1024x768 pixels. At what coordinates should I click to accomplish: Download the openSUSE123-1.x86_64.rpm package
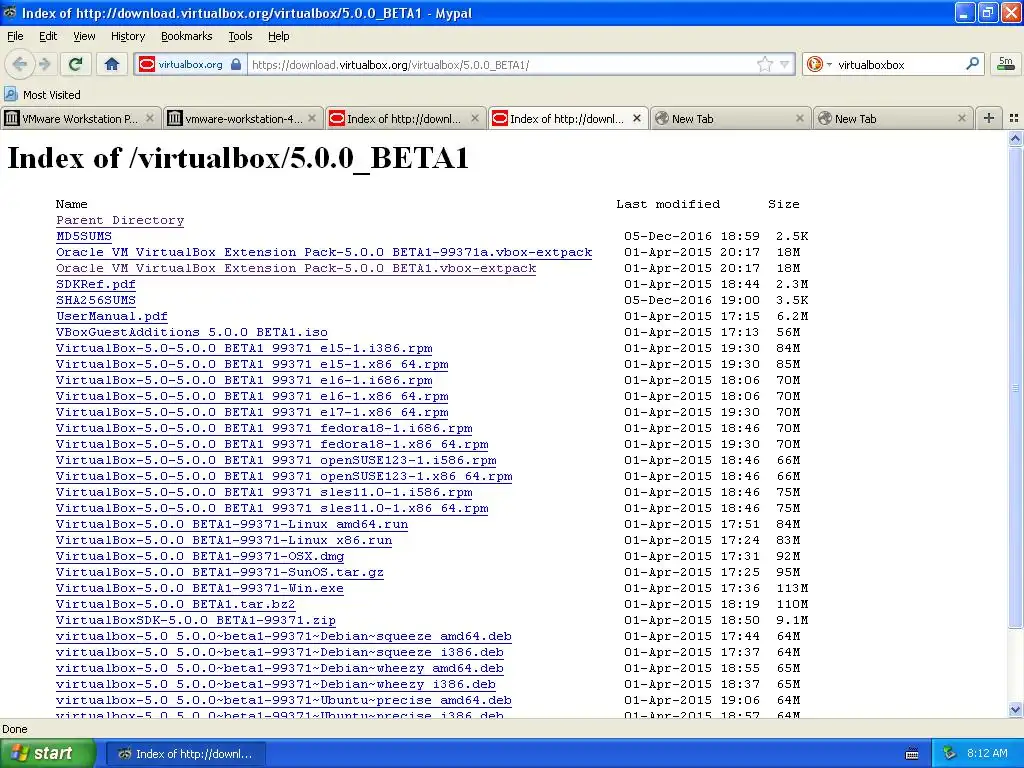pyautogui.click(x=284, y=476)
